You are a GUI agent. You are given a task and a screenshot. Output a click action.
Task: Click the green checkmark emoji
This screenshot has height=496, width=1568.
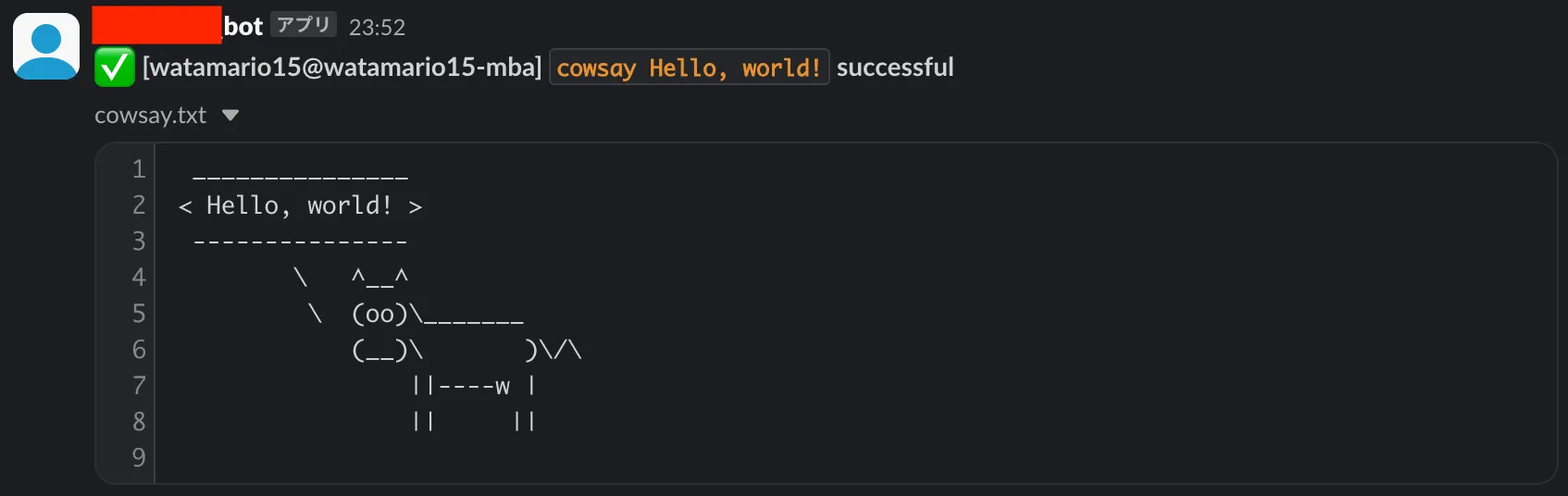[x=115, y=68]
